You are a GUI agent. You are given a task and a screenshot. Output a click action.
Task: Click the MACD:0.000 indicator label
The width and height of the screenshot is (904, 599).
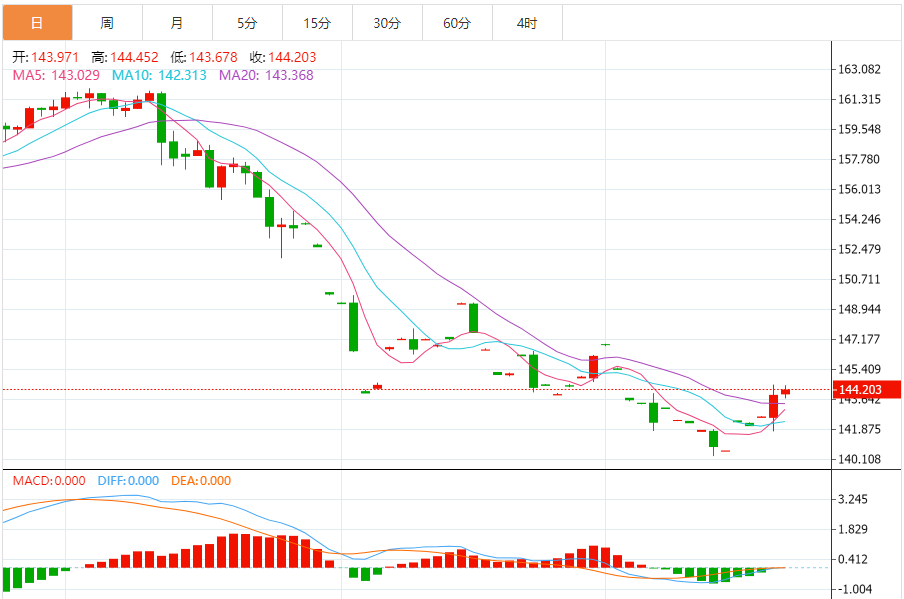click(x=49, y=481)
